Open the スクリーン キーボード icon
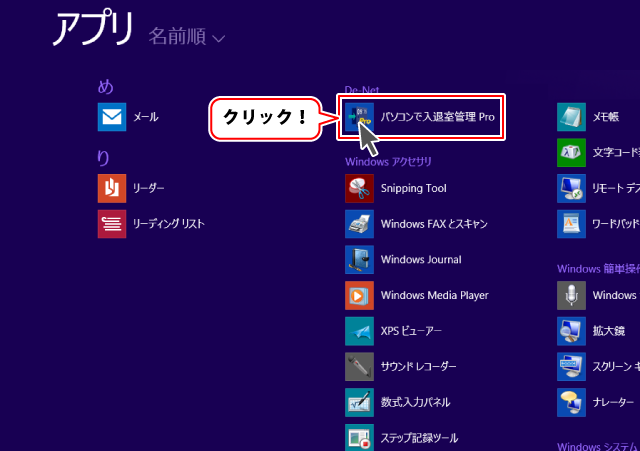The height and width of the screenshot is (451, 640). pyautogui.click(x=571, y=367)
